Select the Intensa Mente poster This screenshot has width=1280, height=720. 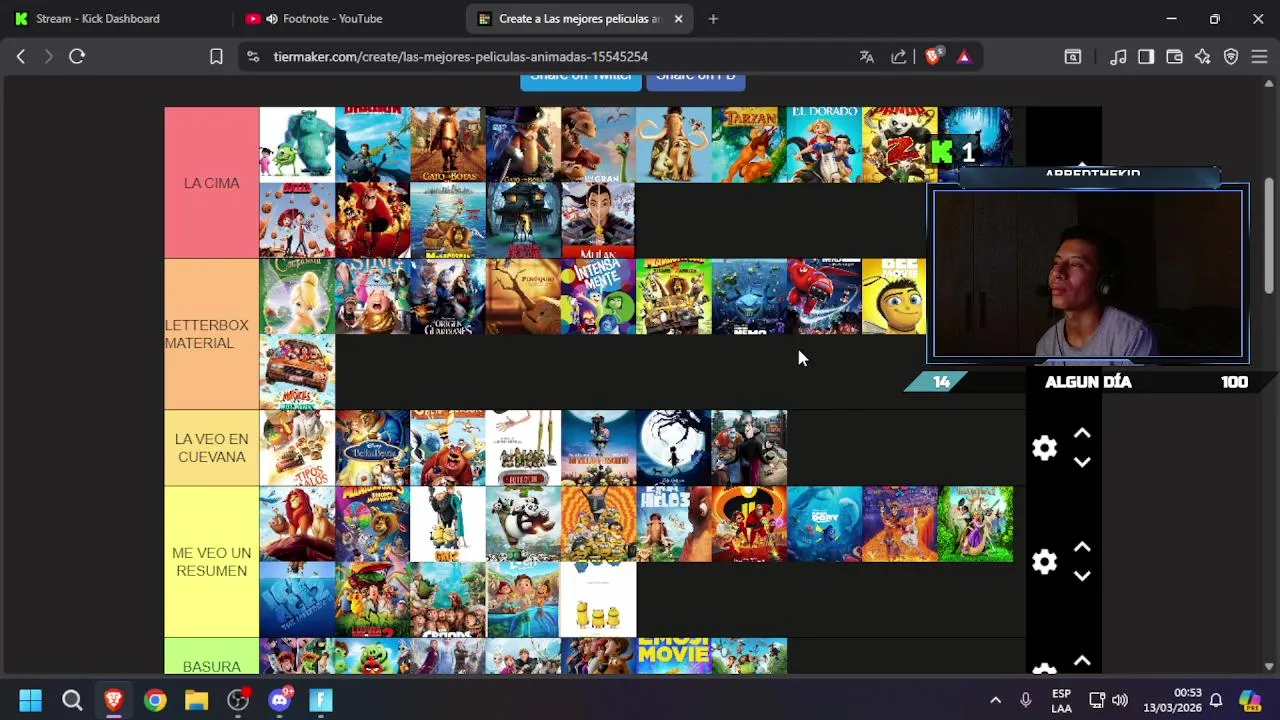[598, 296]
